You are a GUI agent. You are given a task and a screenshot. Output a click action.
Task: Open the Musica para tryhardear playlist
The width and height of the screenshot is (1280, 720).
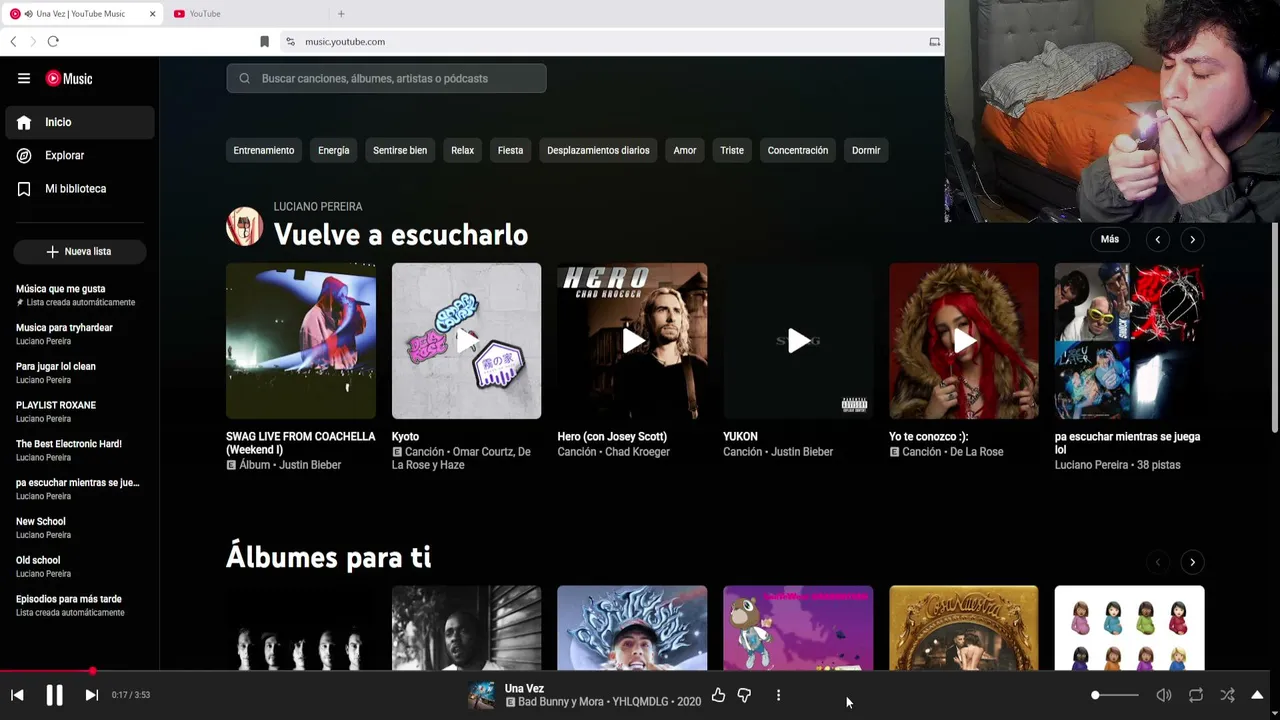click(x=78, y=334)
